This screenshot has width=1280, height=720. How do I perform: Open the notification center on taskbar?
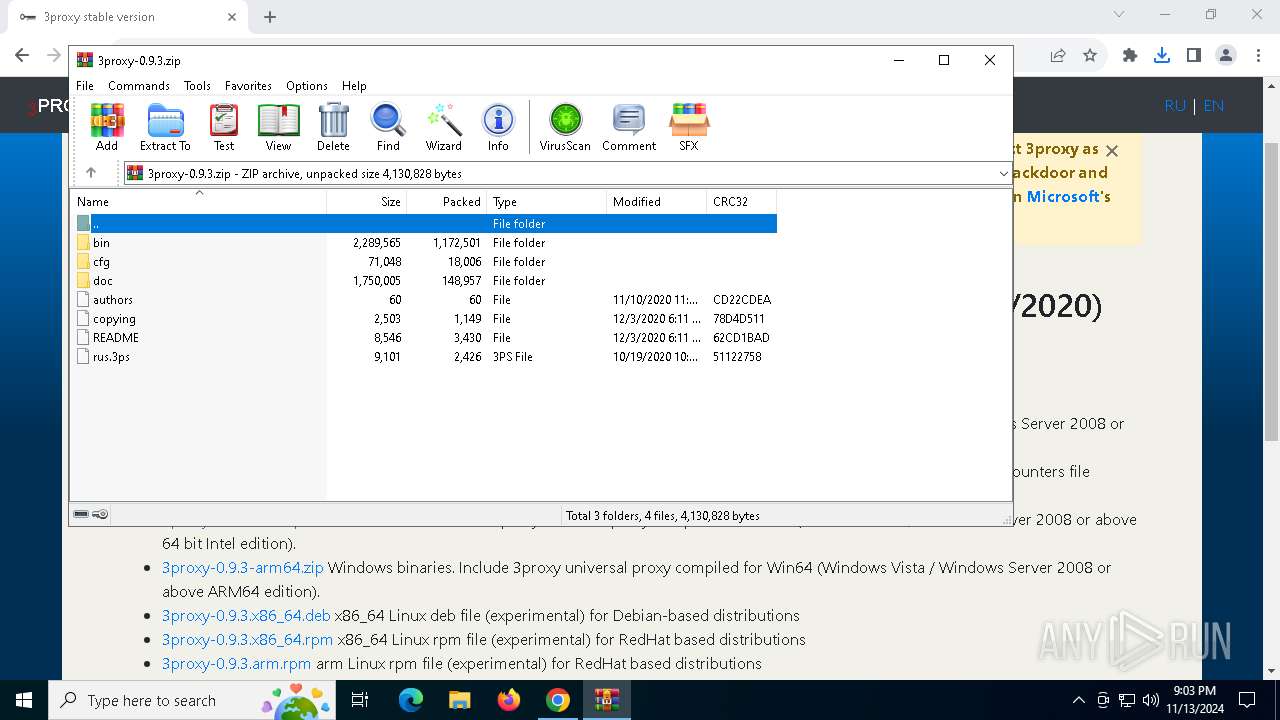tap(1247, 700)
